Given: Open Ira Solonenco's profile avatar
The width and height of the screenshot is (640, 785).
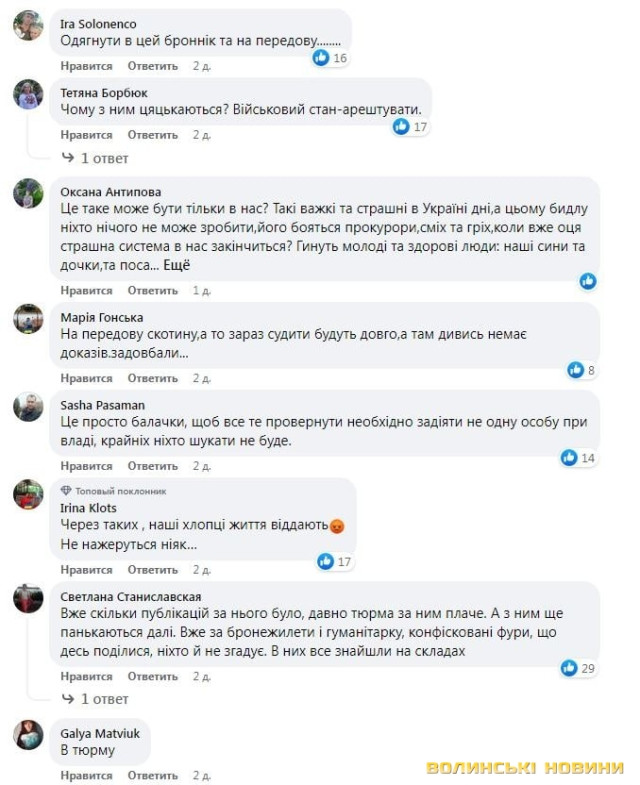Looking at the screenshot, I should coord(28,26).
